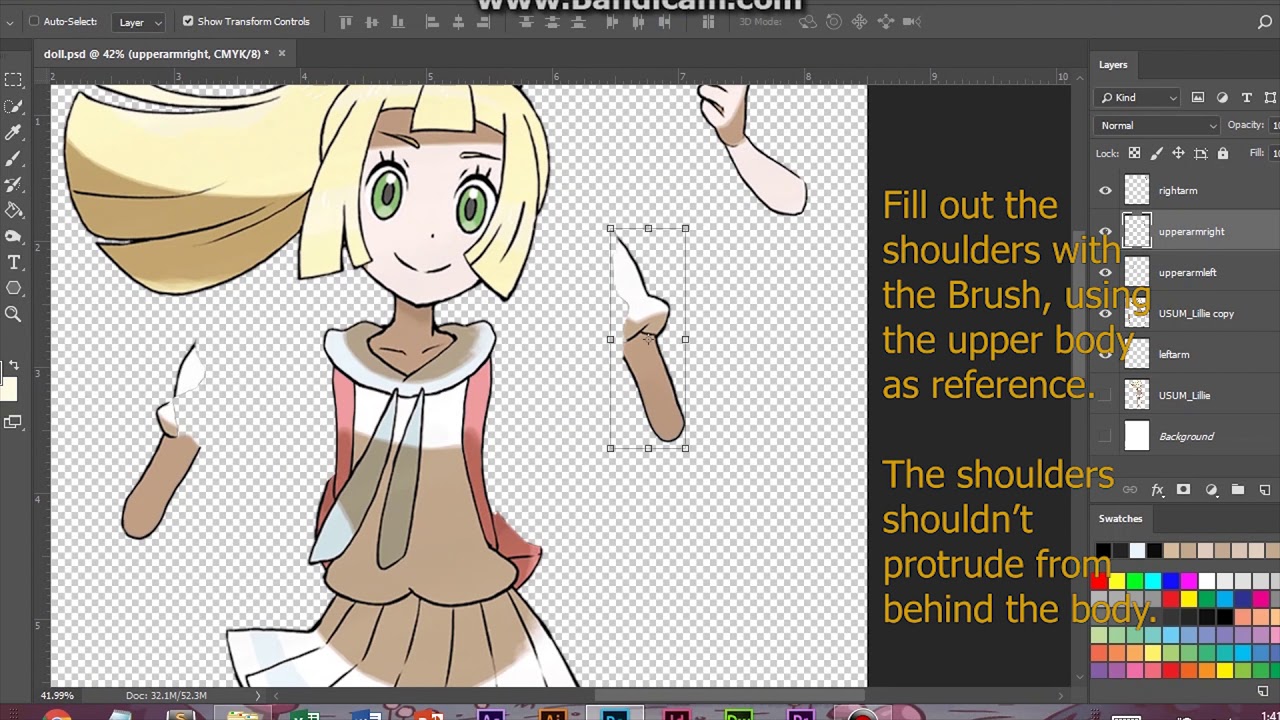
Task: Swap foreground and background colors
Action: click(14, 366)
